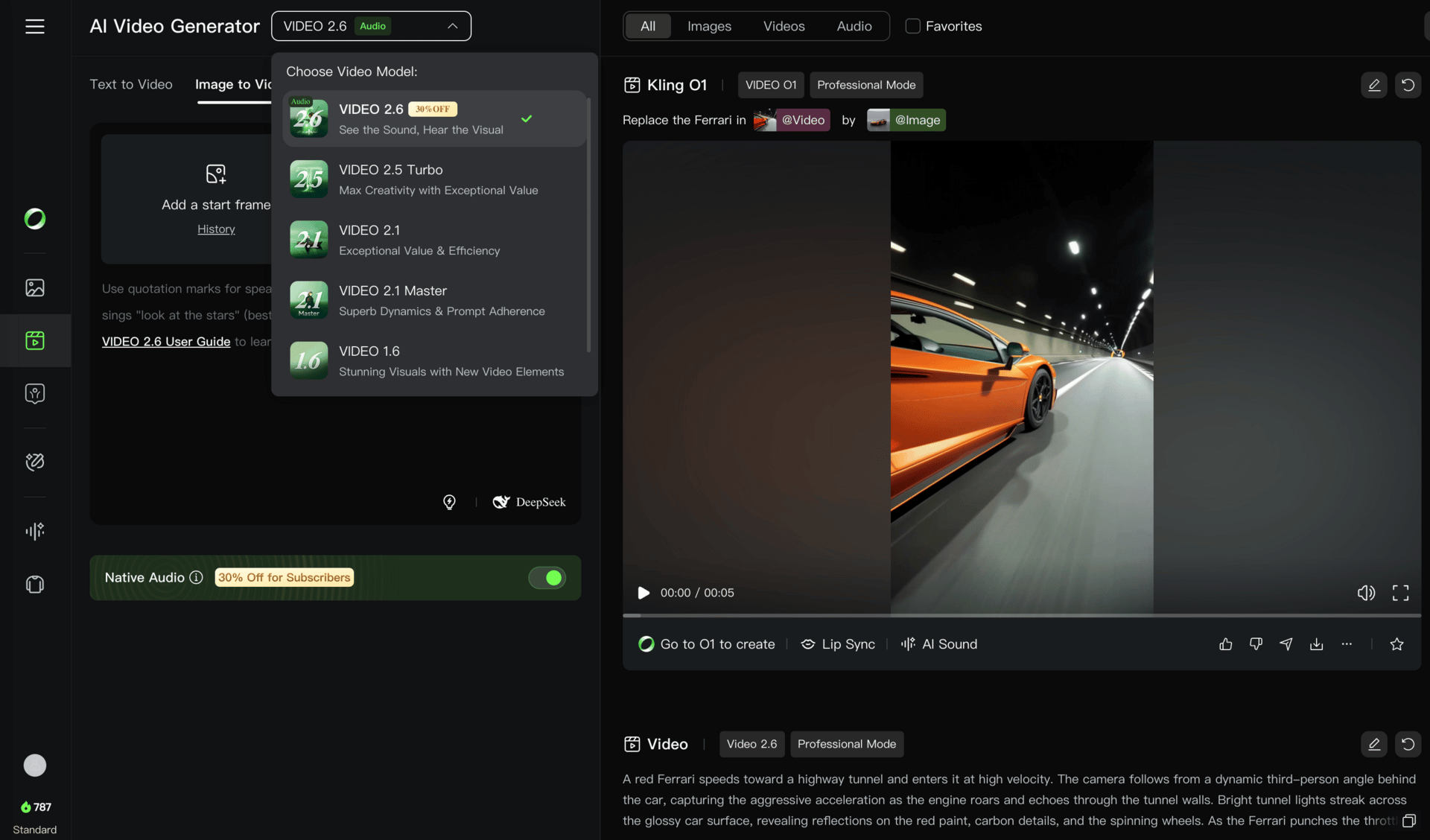Click the thumbs up icon

coord(1225,644)
